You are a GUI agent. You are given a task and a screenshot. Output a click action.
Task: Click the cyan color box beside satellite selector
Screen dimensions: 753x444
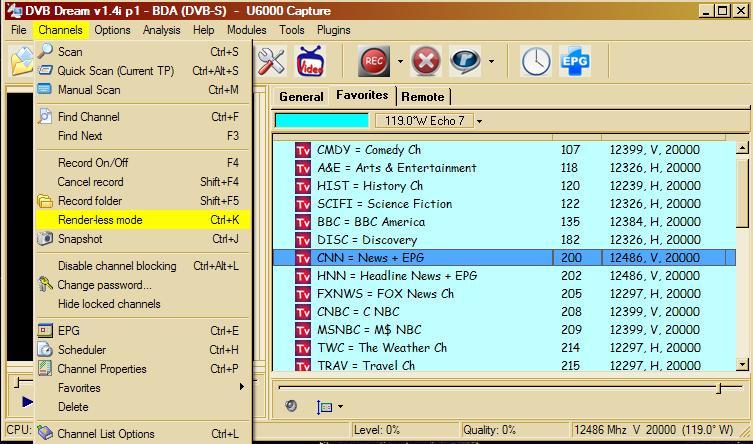pos(321,120)
